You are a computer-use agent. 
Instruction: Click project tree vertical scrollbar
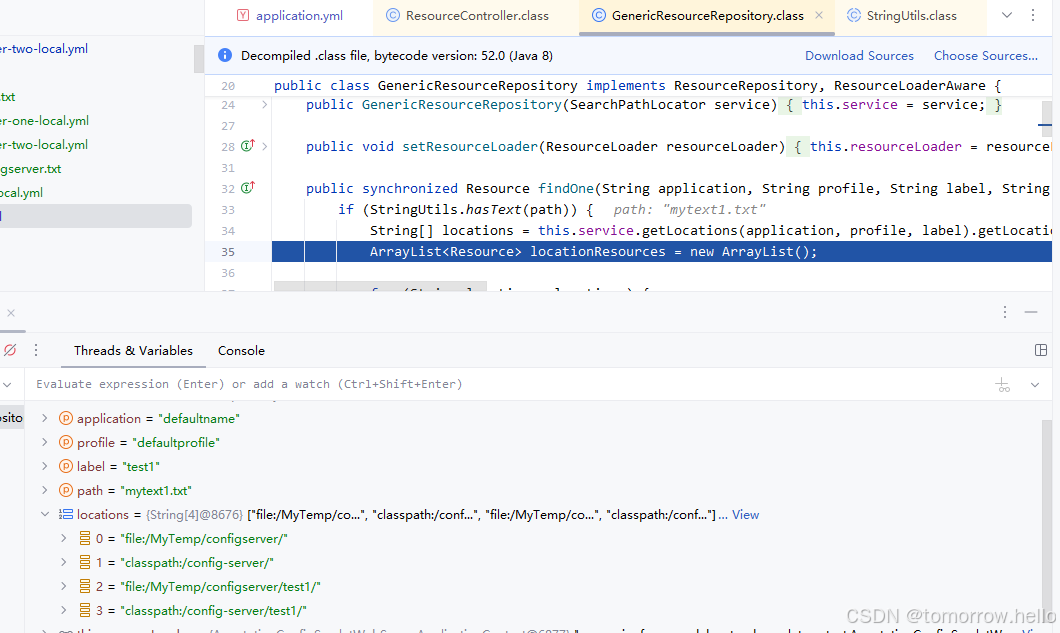point(199,59)
